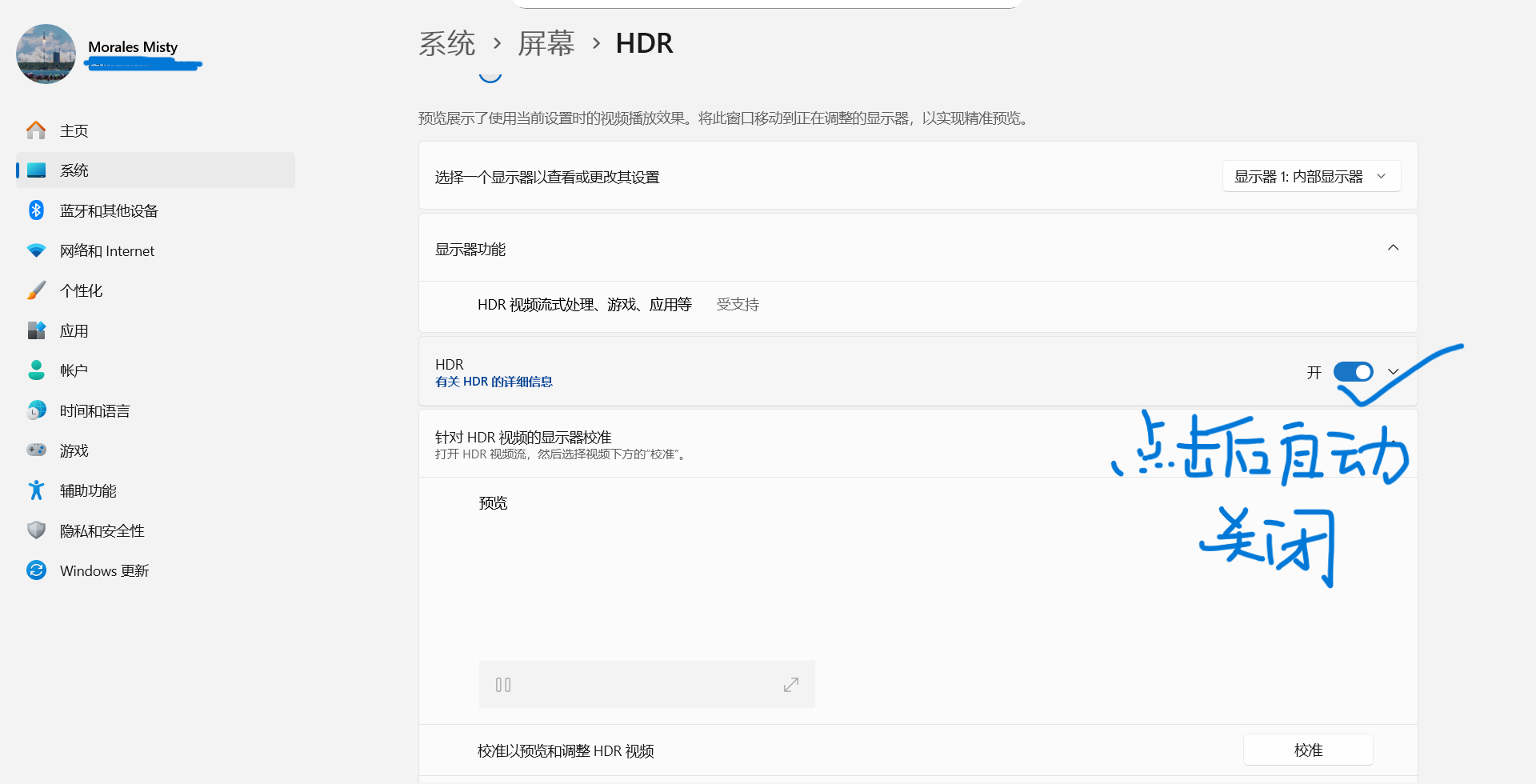The width and height of the screenshot is (1536, 784).
Task: Click the Bluetooth icon in sidebar
Action: [36, 210]
